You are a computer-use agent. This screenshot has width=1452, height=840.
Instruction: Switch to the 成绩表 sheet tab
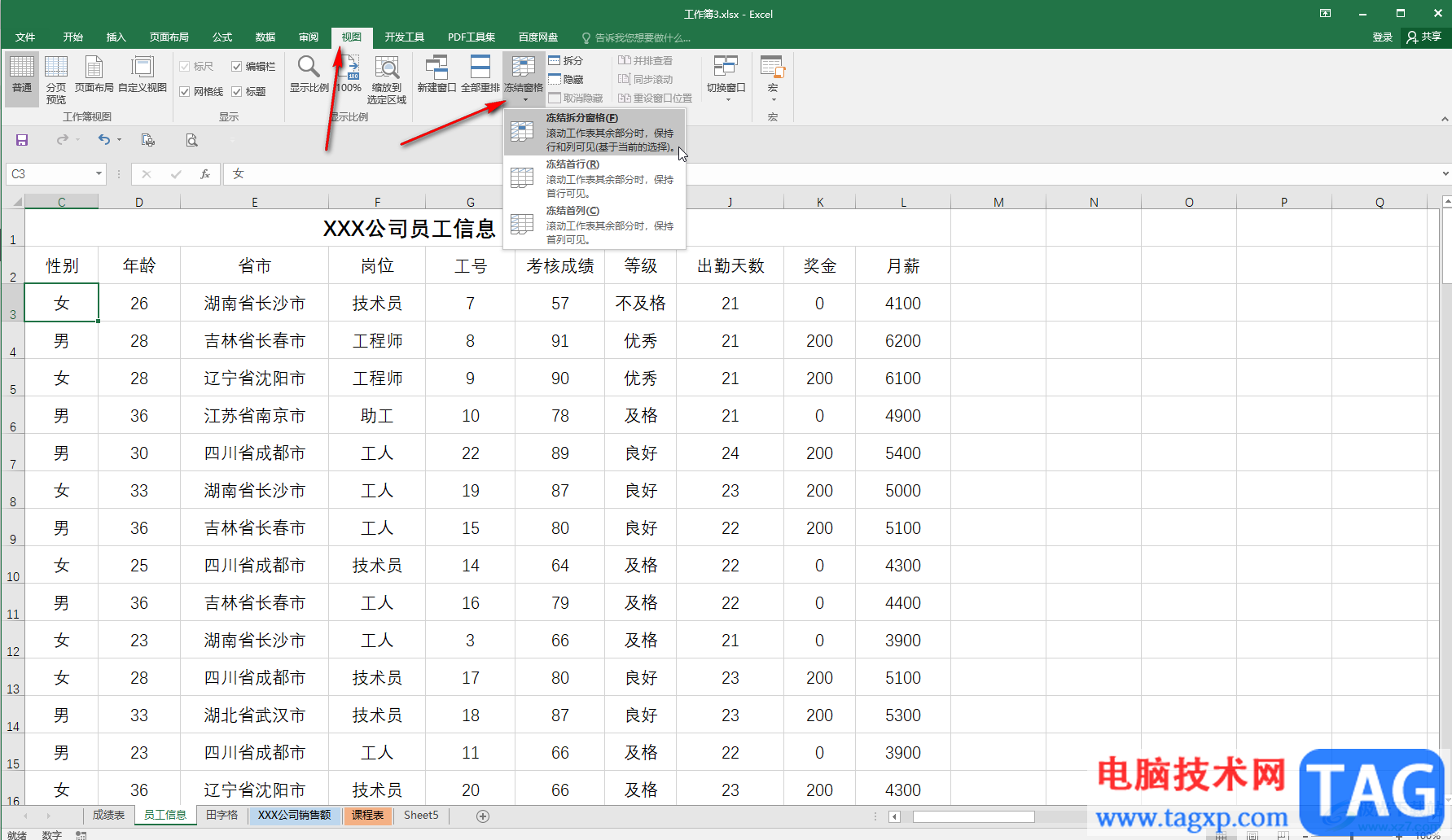(108, 815)
